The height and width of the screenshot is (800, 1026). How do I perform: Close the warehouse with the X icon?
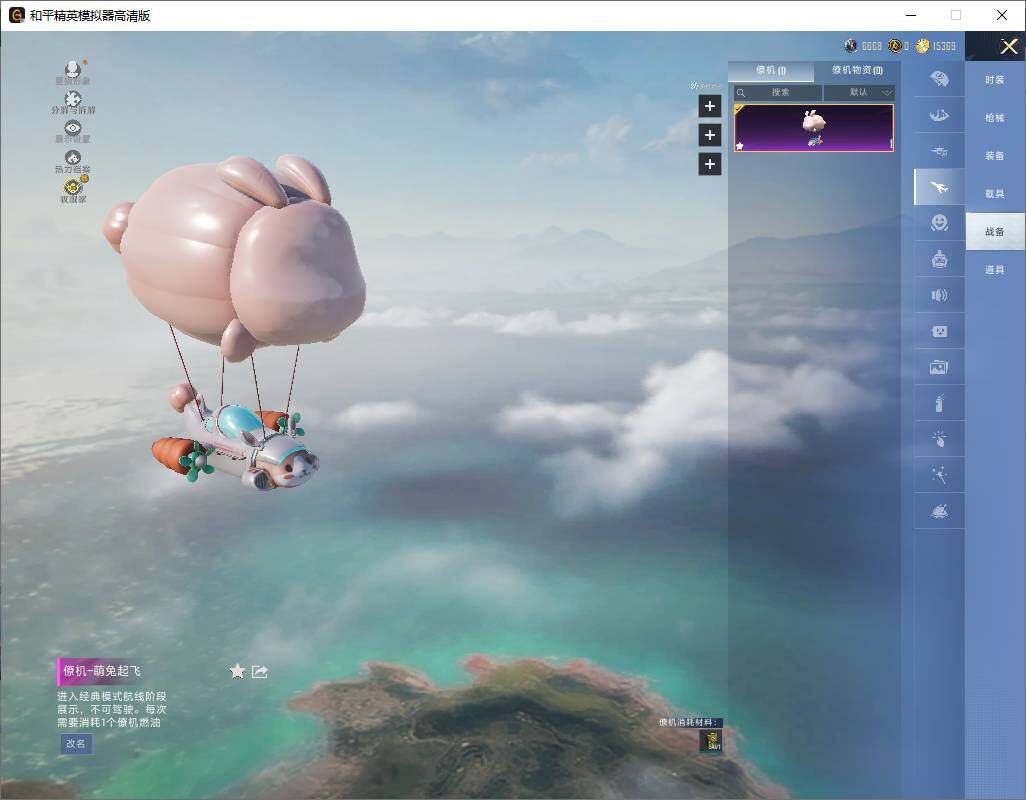[x=1008, y=46]
